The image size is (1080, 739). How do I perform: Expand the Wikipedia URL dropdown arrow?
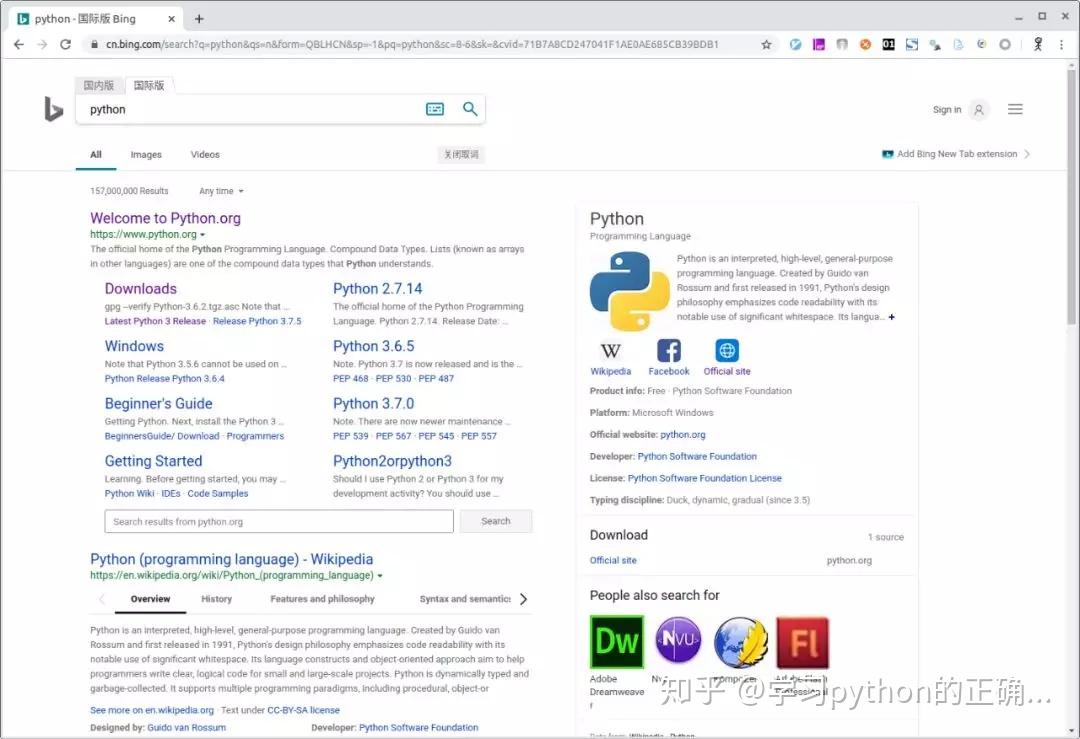[380, 576]
